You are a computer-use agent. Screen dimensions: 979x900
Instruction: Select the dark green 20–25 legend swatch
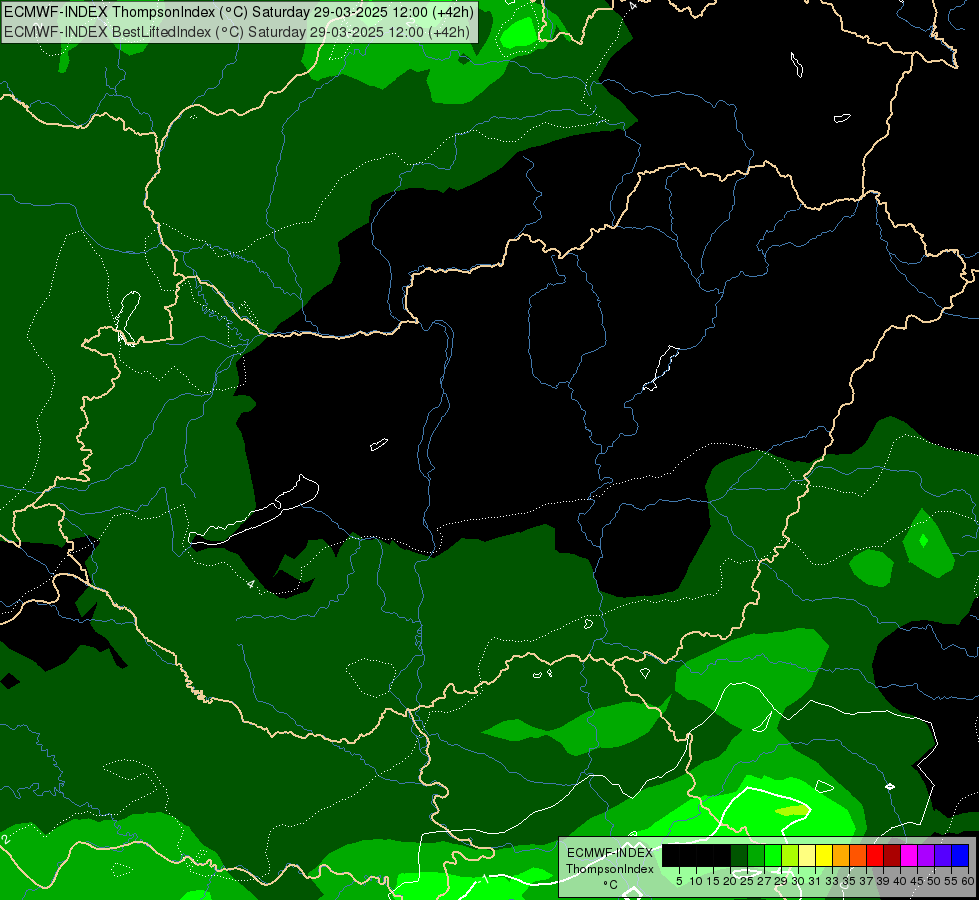739,855
